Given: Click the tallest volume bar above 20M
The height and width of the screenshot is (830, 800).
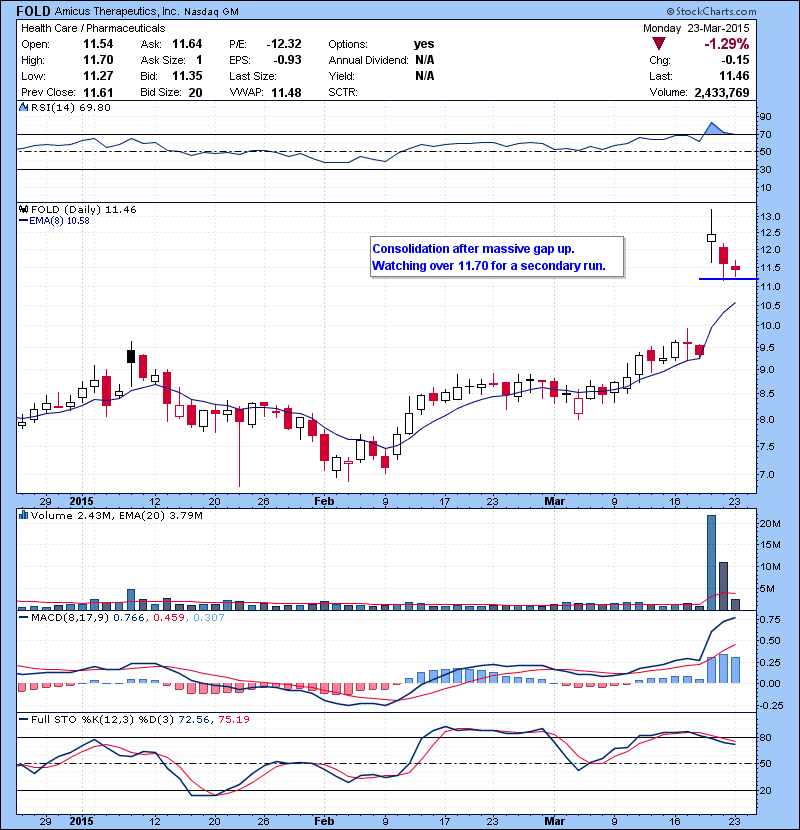Looking at the screenshot, I should click(711, 562).
